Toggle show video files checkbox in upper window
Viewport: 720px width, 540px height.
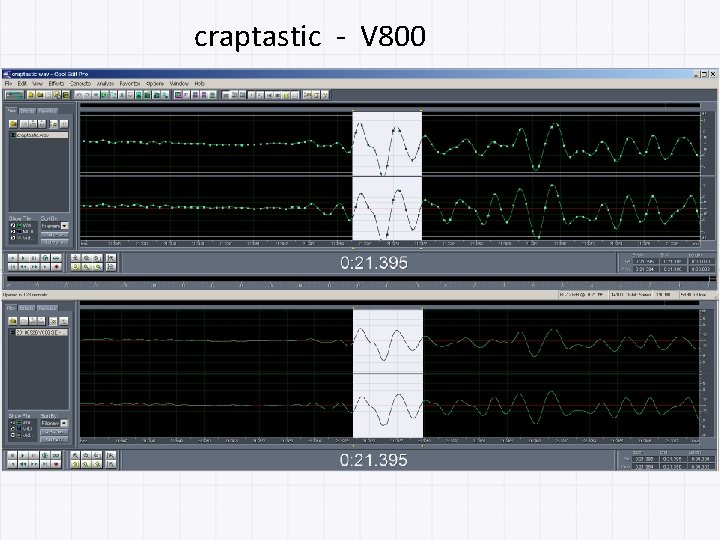click(12, 238)
